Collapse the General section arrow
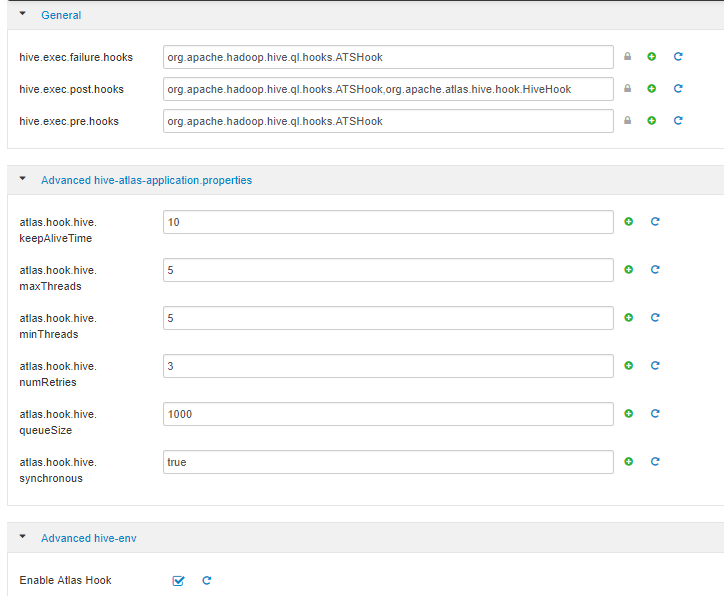 (x=23, y=15)
